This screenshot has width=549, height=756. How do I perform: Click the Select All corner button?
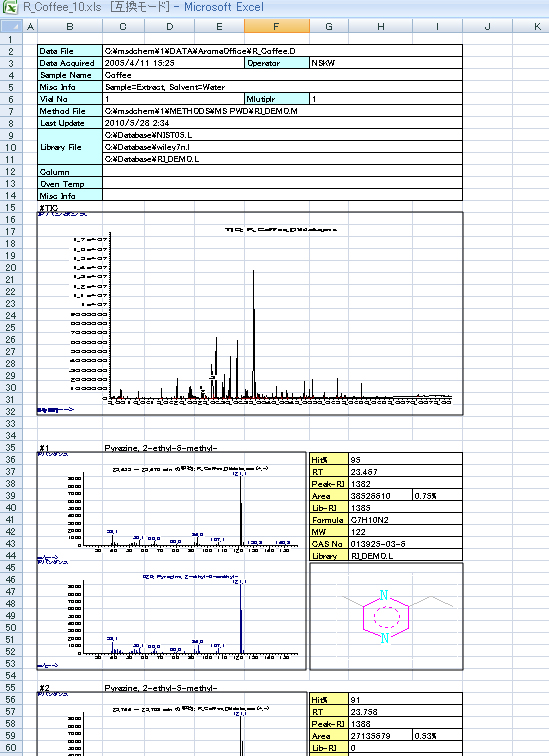[x=11, y=26]
